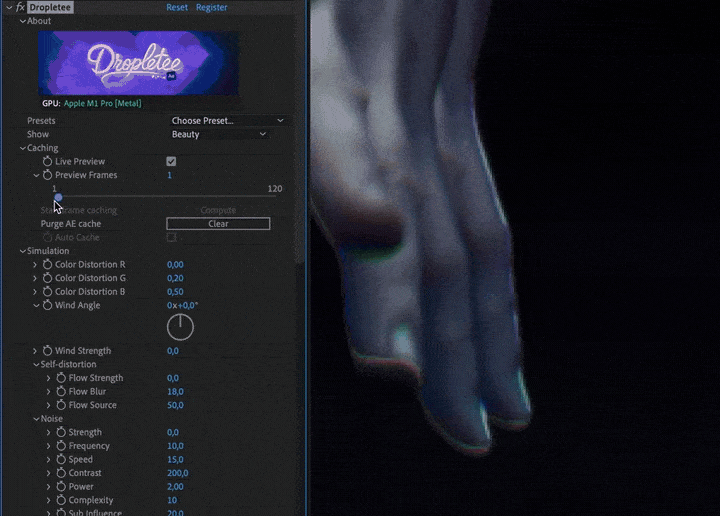Viewport: 720px width, 516px height.
Task: Collapse the Preview Frames slider row
Action: click(x=36, y=175)
